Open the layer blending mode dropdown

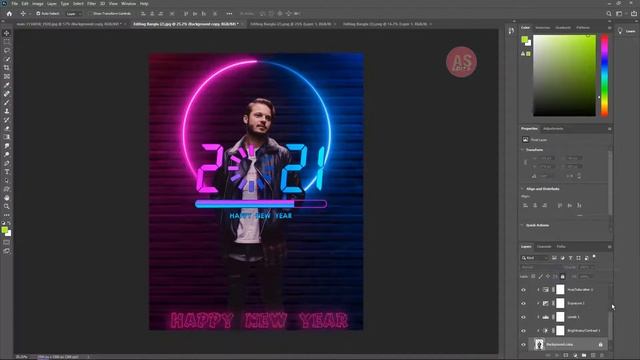click(x=541, y=267)
